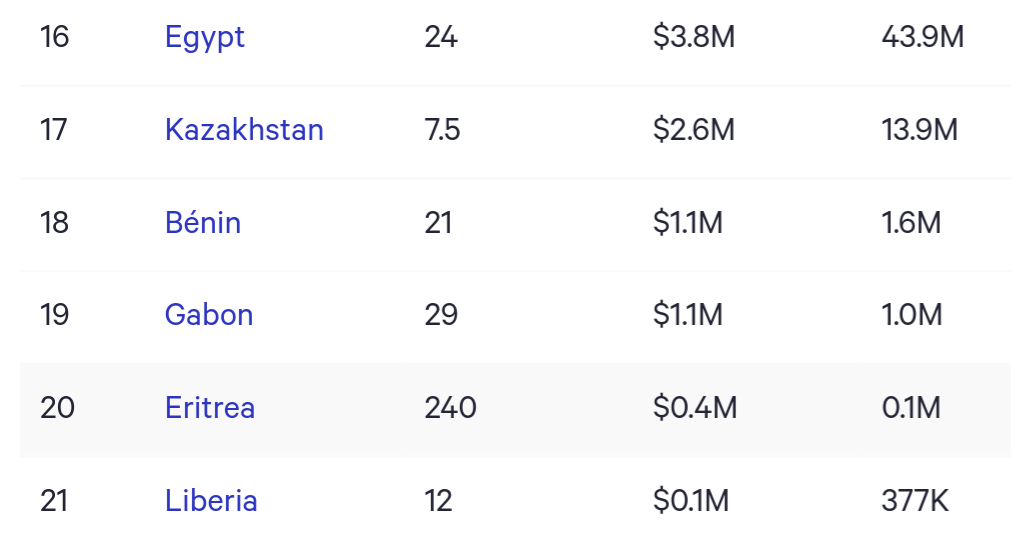
Task: Click rank number 17 in the table
Action: click(x=54, y=130)
